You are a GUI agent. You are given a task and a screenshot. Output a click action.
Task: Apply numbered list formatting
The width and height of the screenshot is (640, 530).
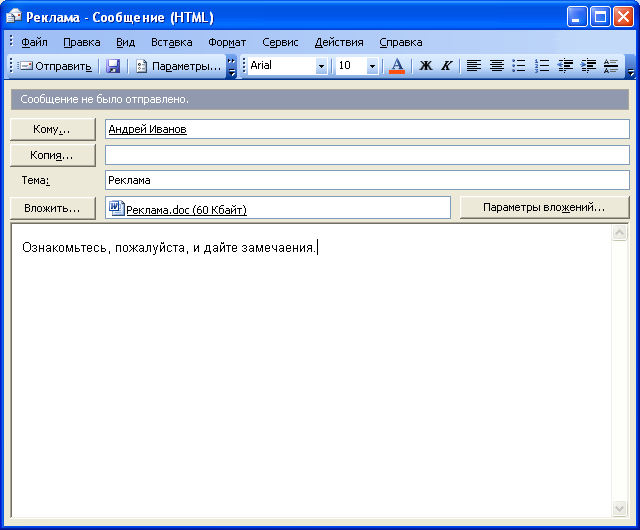[x=542, y=66]
